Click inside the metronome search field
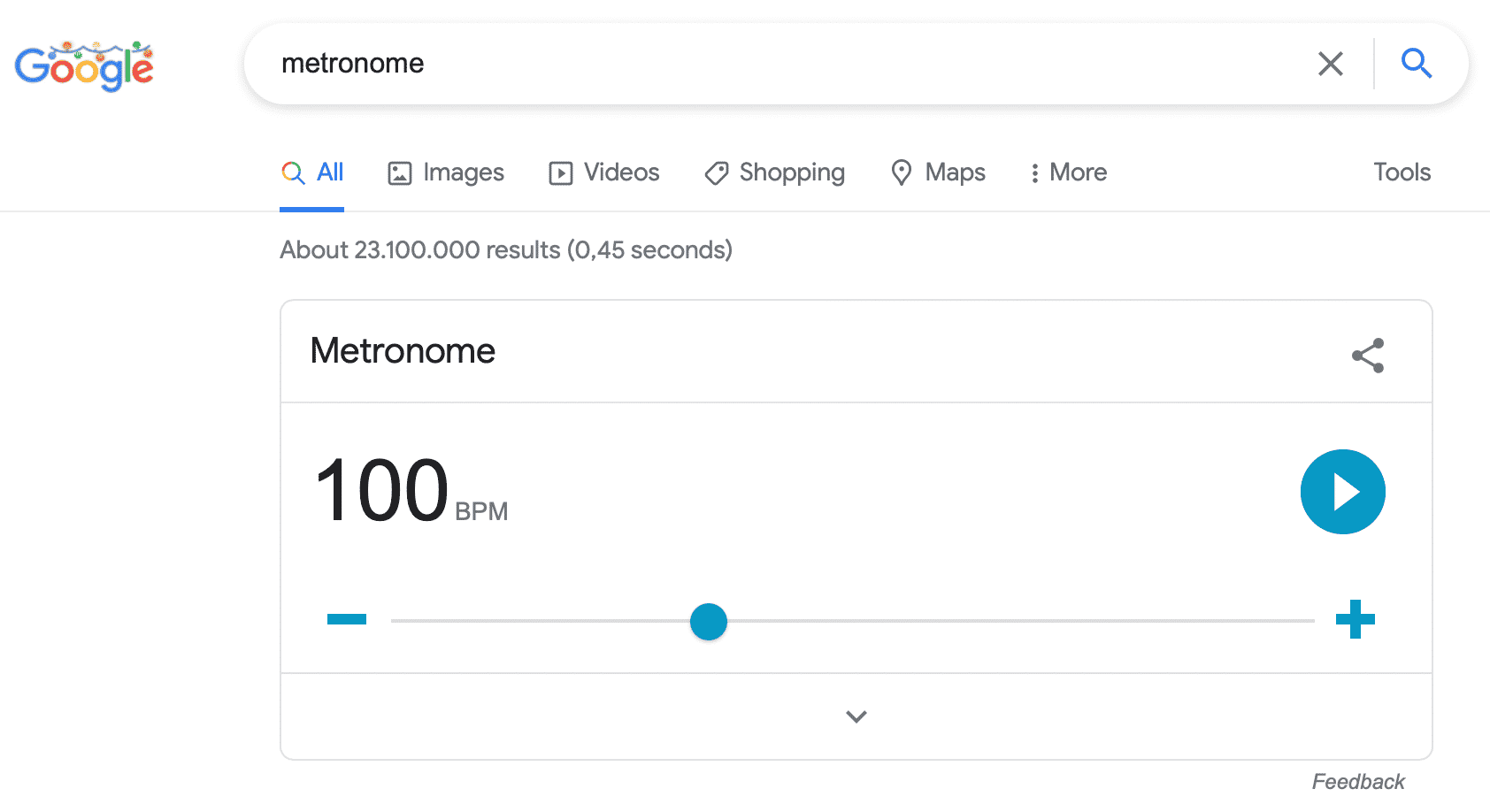This screenshot has height=812, width=1490. (779, 64)
